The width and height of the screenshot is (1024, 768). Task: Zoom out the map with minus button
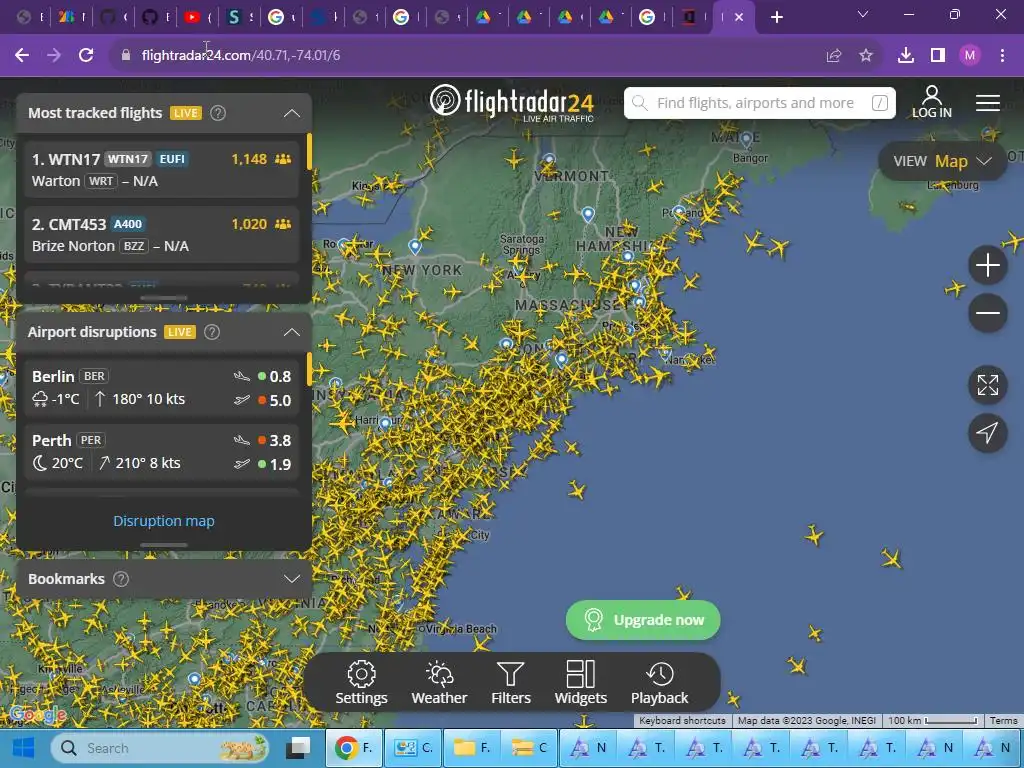coord(987,313)
